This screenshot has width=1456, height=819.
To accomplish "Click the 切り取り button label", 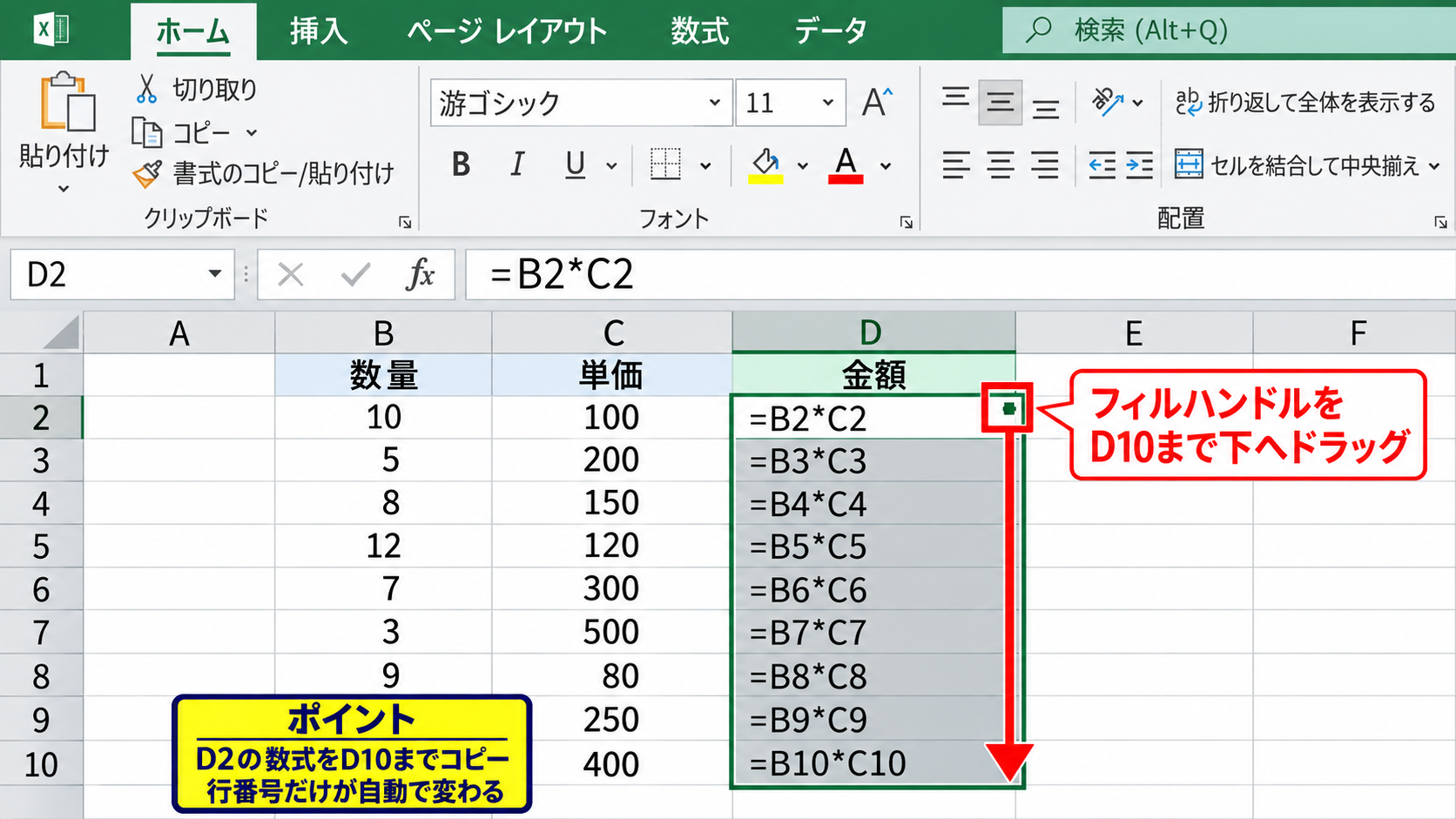I will [215, 89].
